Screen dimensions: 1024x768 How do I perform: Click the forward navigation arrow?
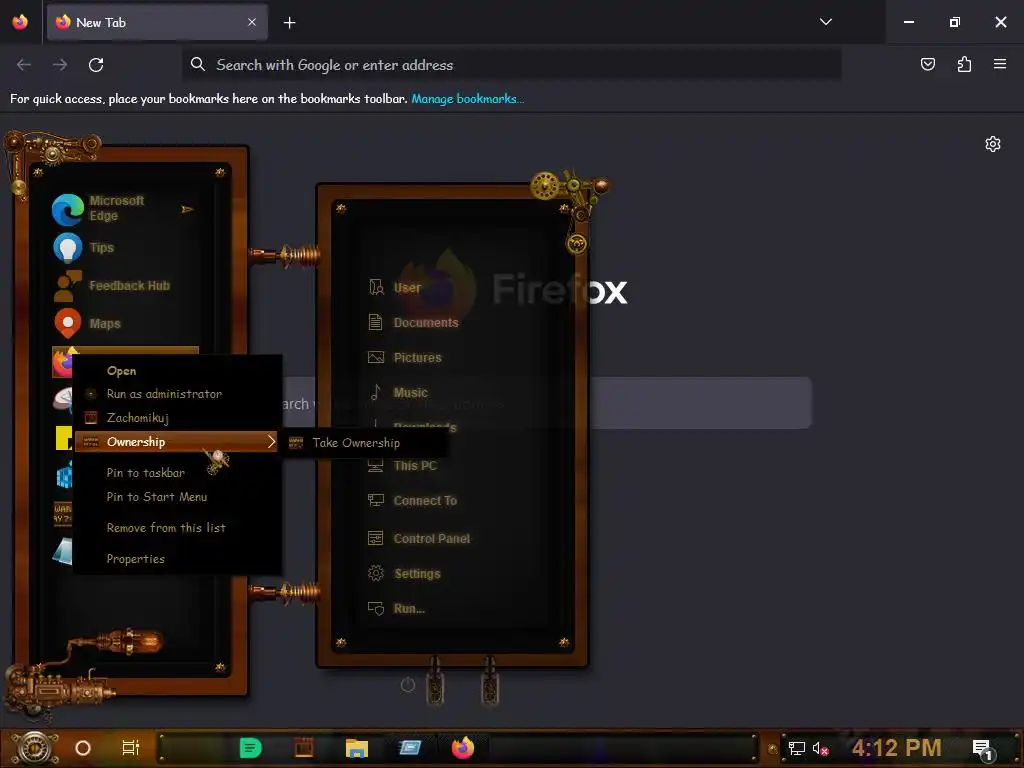point(60,65)
